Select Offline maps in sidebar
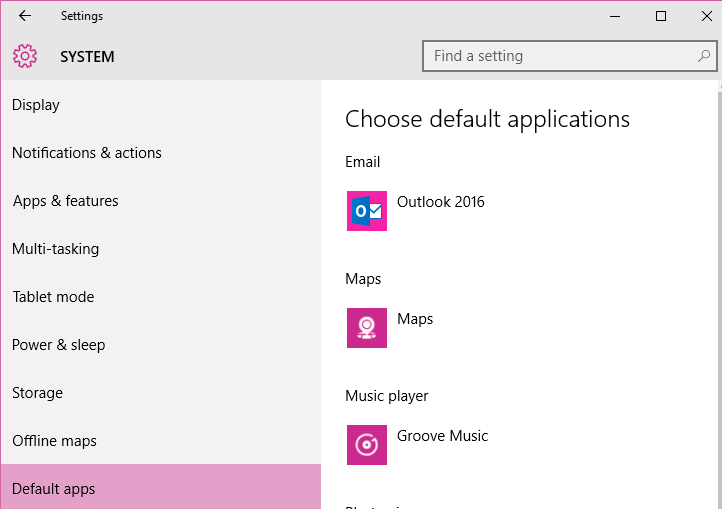 click(x=54, y=441)
